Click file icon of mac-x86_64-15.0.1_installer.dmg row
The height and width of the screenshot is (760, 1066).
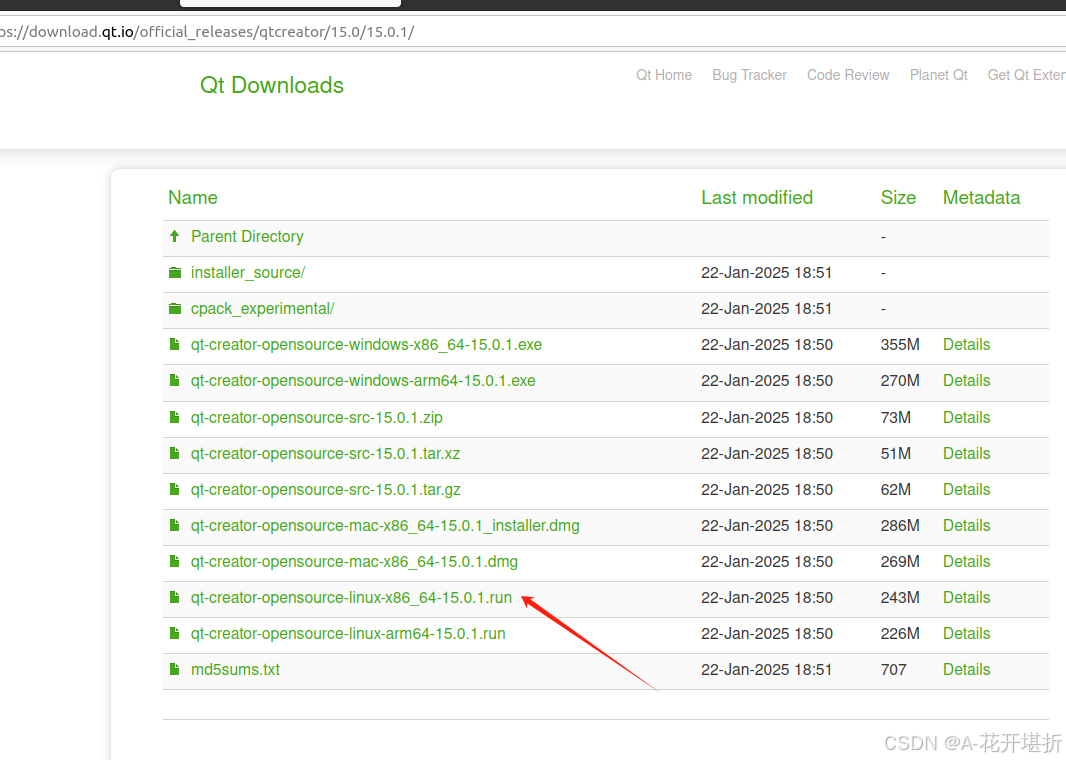coord(175,525)
